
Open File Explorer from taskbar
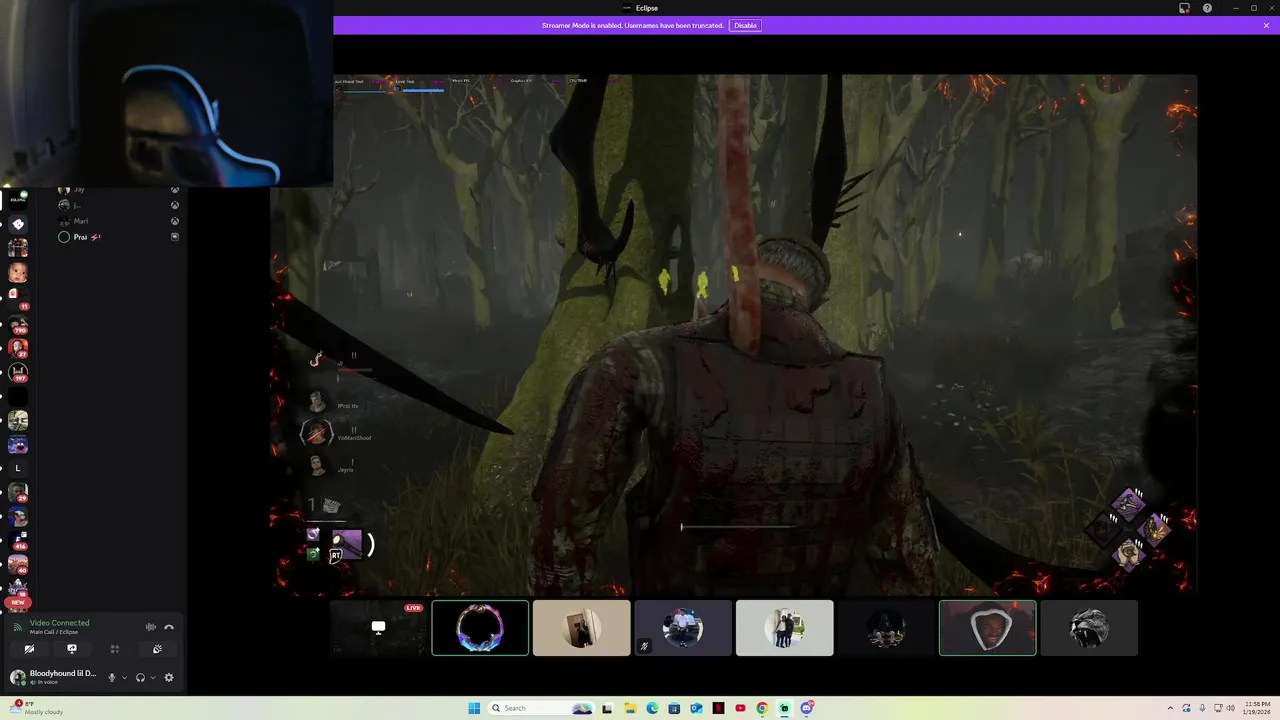point(630,708)
